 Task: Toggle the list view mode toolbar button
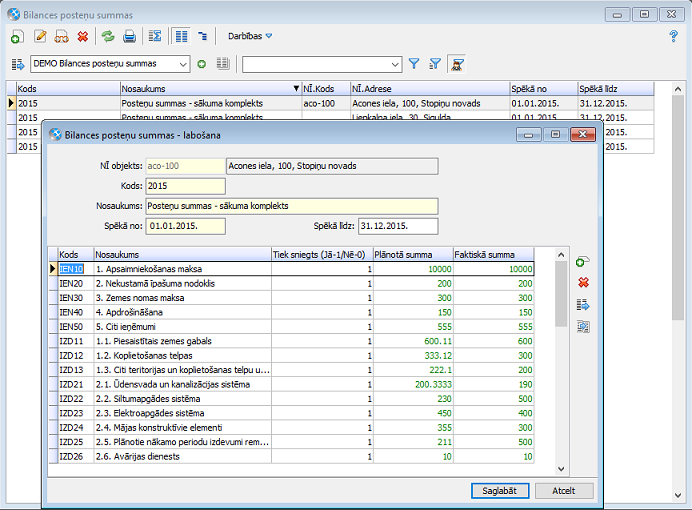181,37
